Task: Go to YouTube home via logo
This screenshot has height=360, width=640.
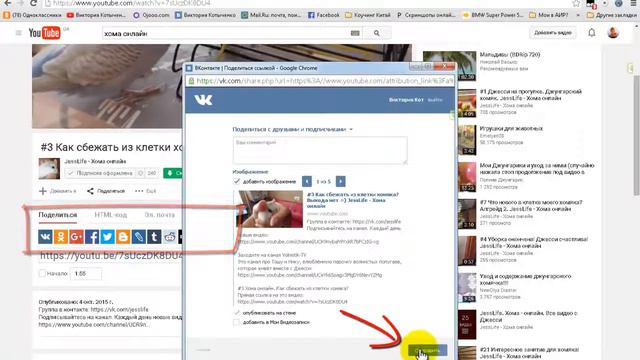Action: (x=44, y=33)
